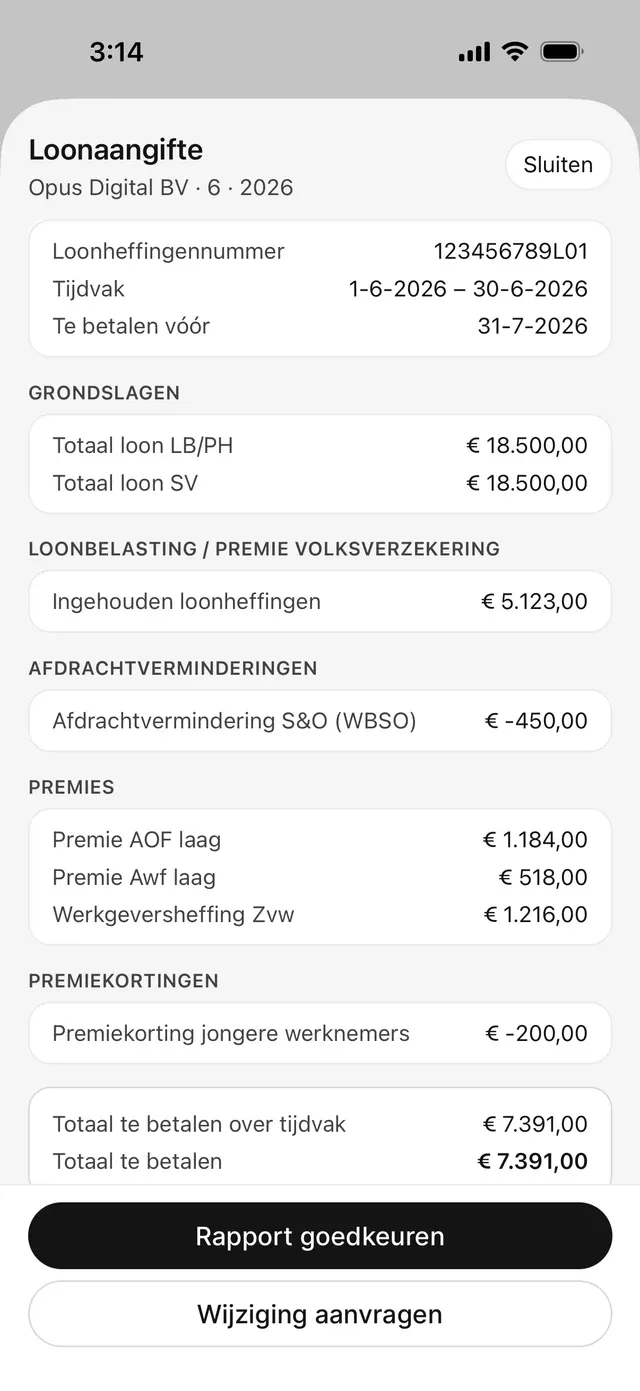
Task: Tap the Wi-Fi icon in status bar
Action: pyautogui.click(x=515, y=52)
